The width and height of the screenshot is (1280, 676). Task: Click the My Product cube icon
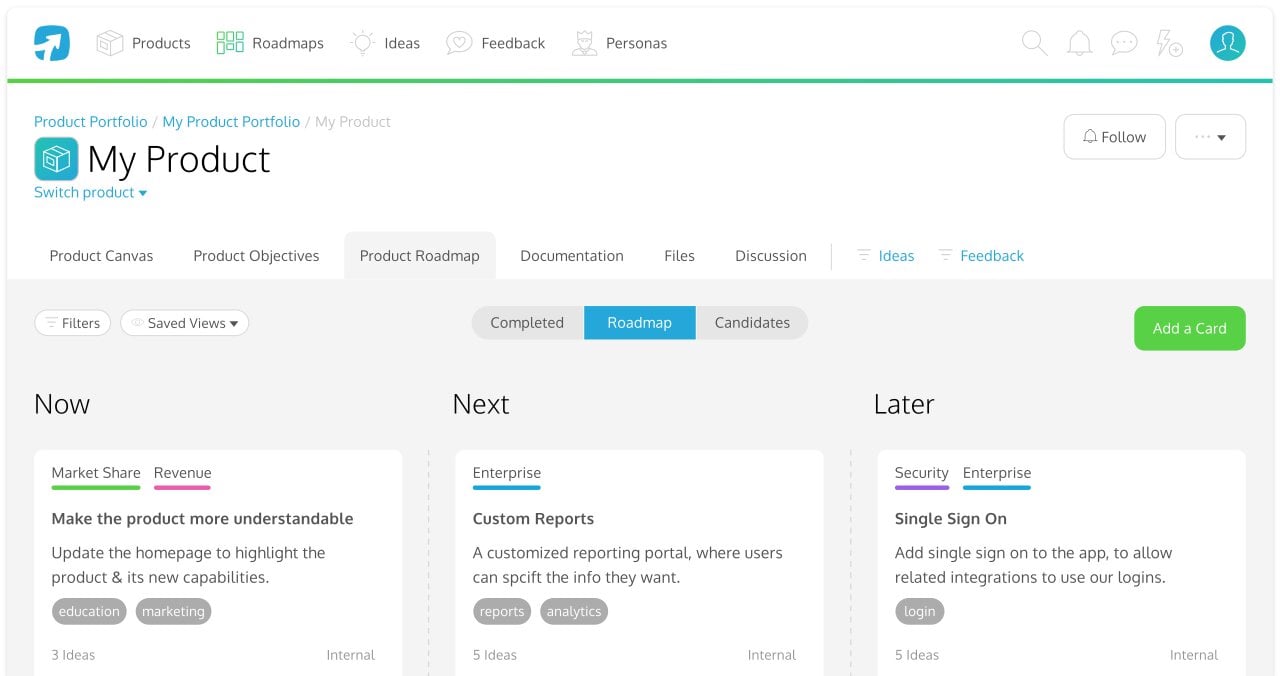tap(56, 159)
